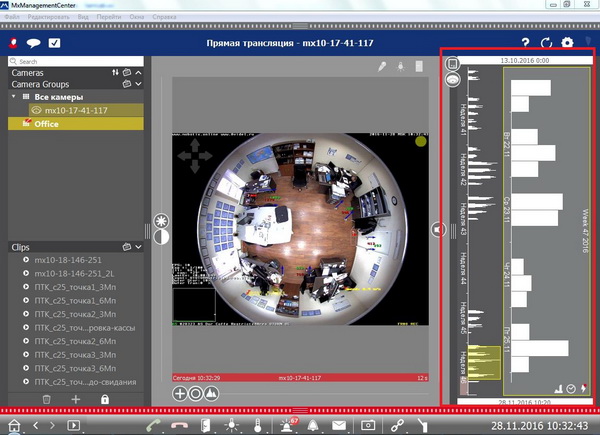Click the bell icon in bottom bar
600x435 pixels.
click(313, 425)
